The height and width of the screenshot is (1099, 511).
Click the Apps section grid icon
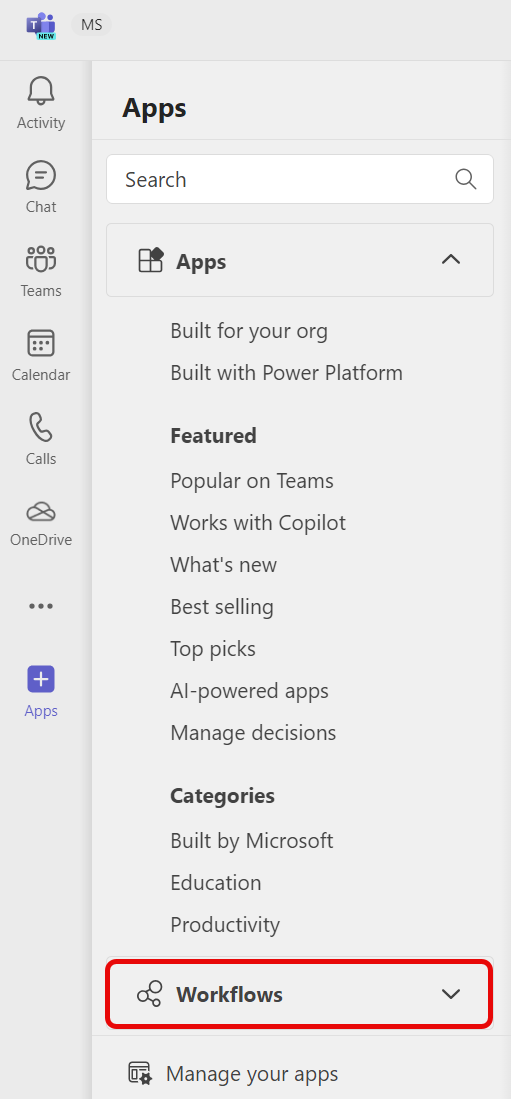(x=151, y=260)
